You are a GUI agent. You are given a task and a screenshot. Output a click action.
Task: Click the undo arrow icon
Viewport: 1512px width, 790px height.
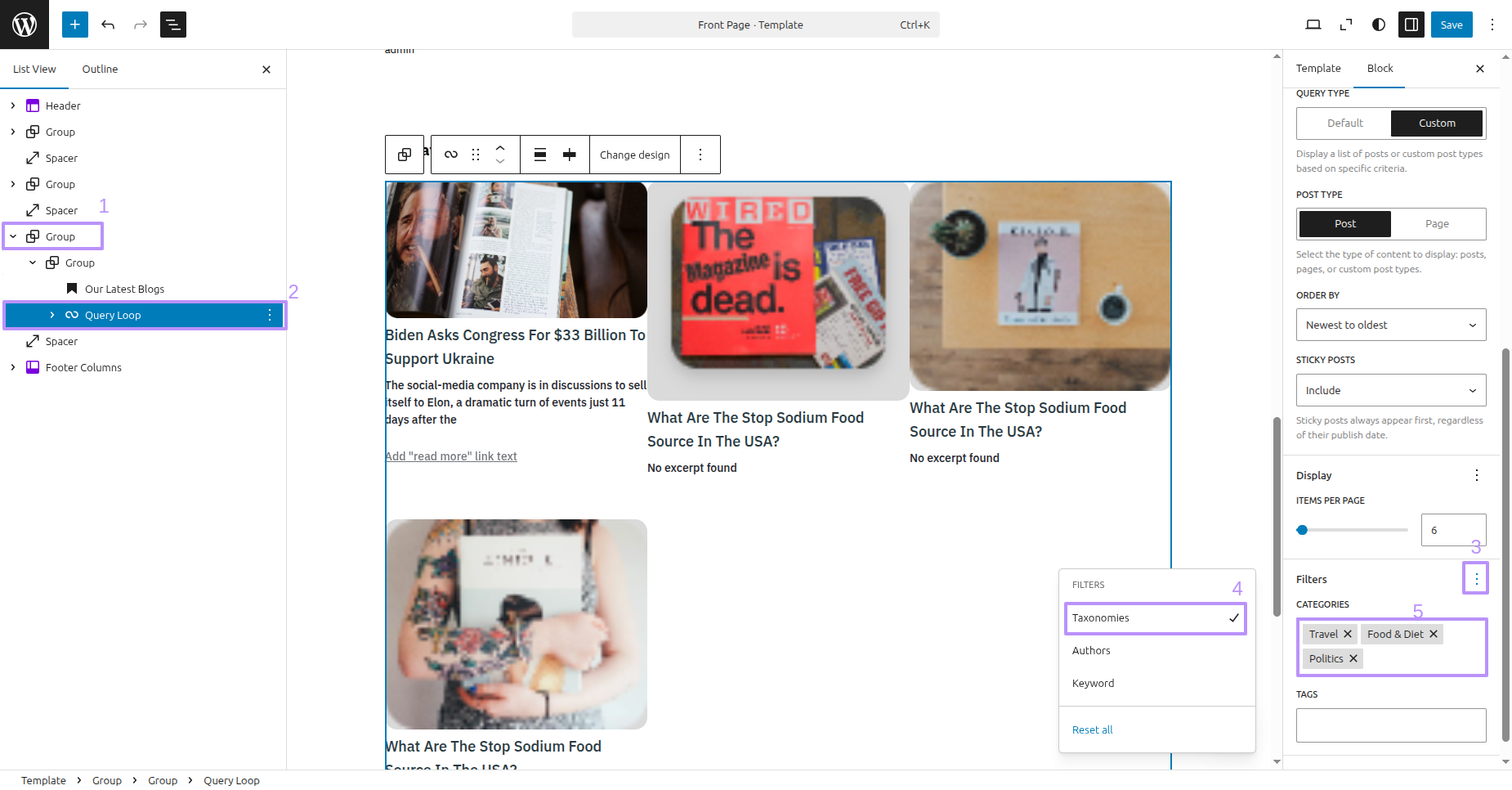coord(108,25)
